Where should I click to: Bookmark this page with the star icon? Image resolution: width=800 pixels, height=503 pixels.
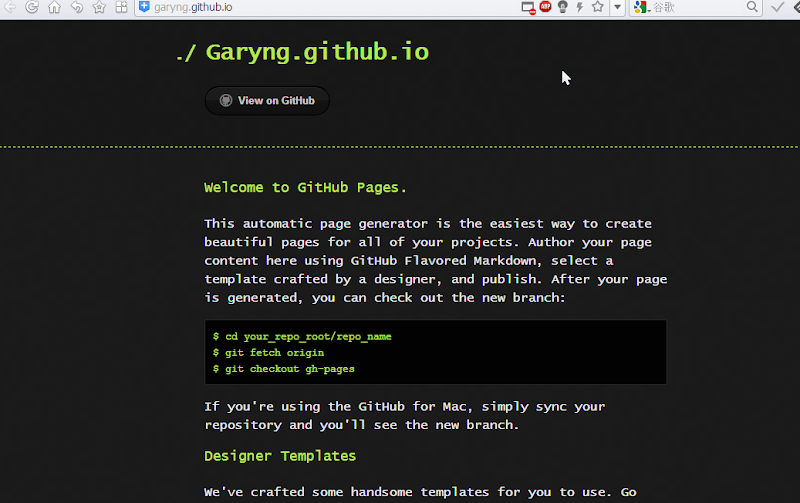click(x=598, y=7)
